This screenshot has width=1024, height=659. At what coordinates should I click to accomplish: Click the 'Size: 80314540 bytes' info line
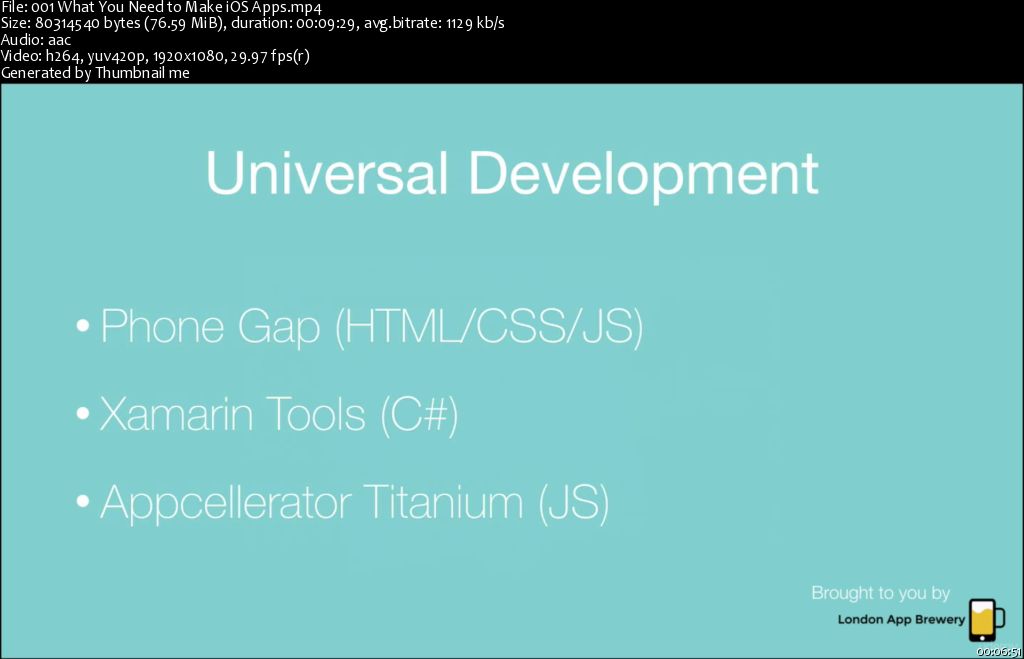tap(252, 23)
